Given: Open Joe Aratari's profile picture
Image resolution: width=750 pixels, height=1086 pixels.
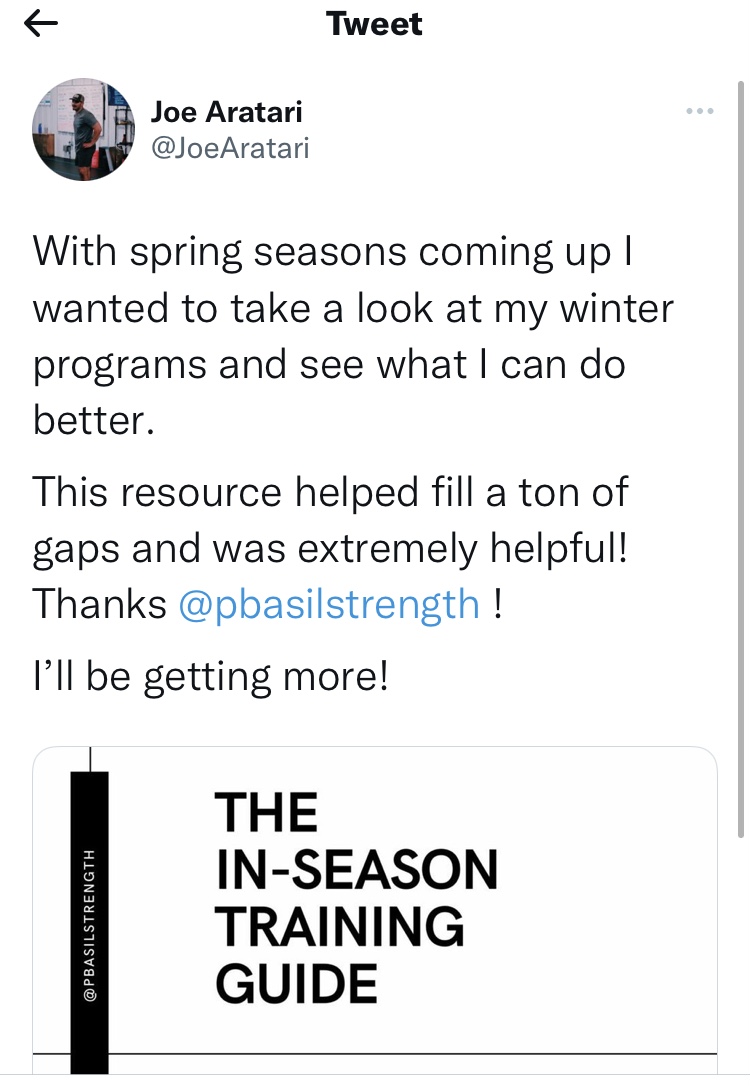Looking at the screenshot, I should [82, 130].
